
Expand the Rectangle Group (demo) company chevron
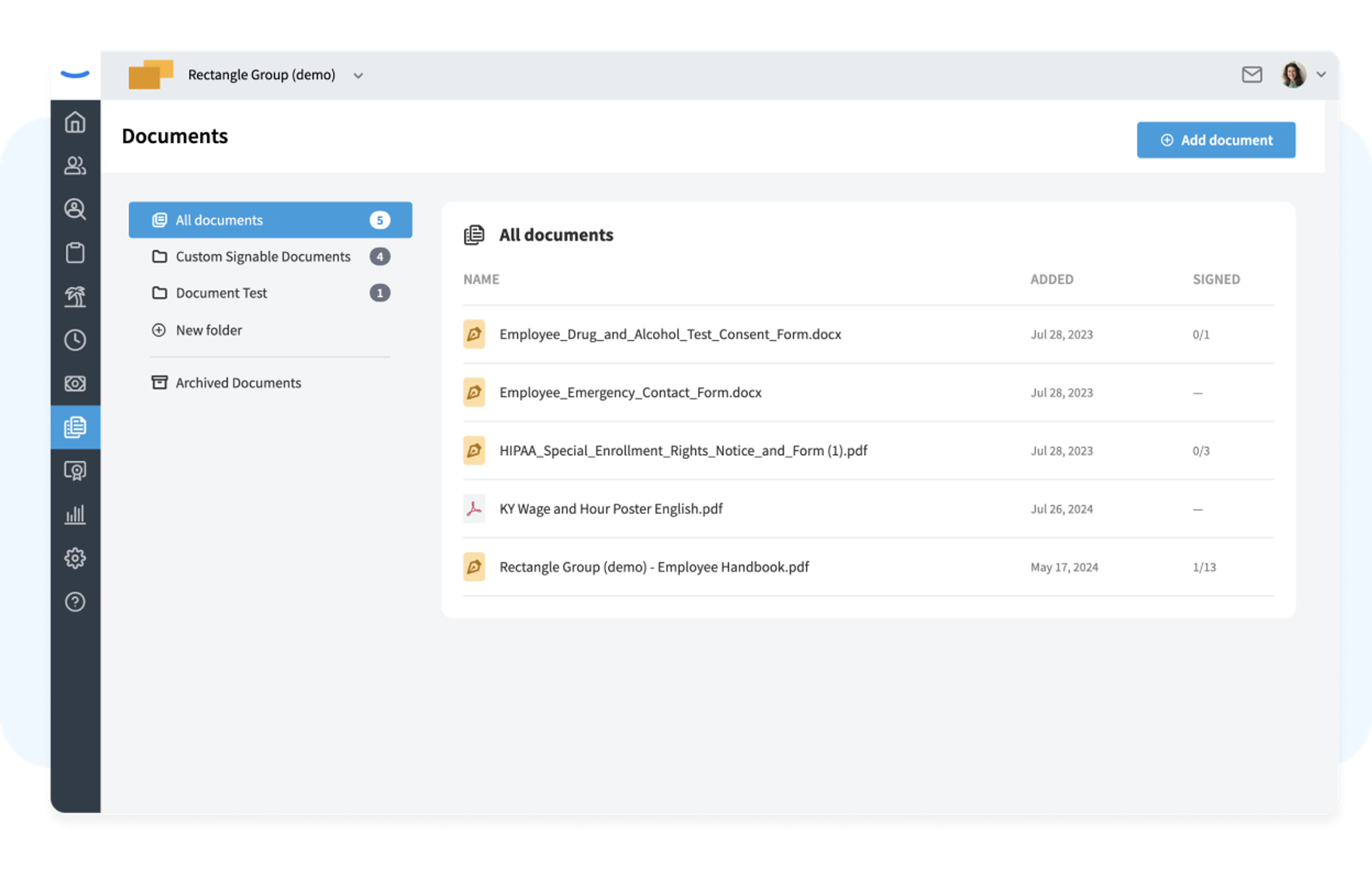tap(358, 76)
